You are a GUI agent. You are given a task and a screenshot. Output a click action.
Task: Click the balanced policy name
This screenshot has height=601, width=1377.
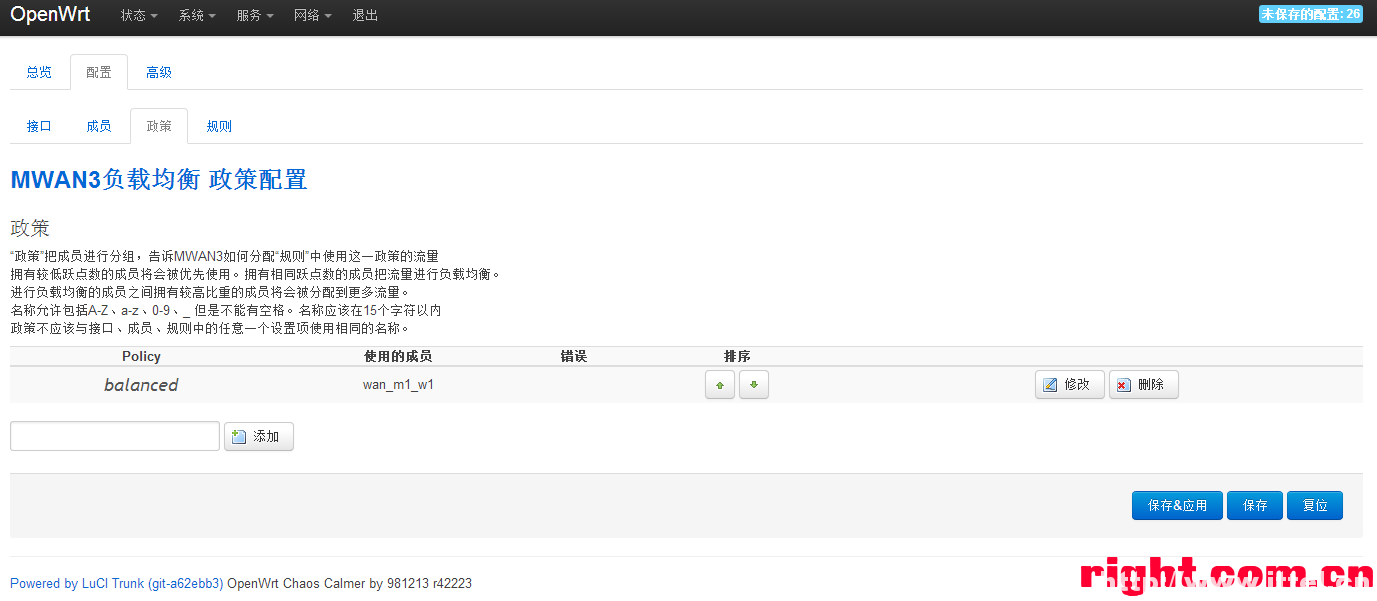(x=141, y=385)
